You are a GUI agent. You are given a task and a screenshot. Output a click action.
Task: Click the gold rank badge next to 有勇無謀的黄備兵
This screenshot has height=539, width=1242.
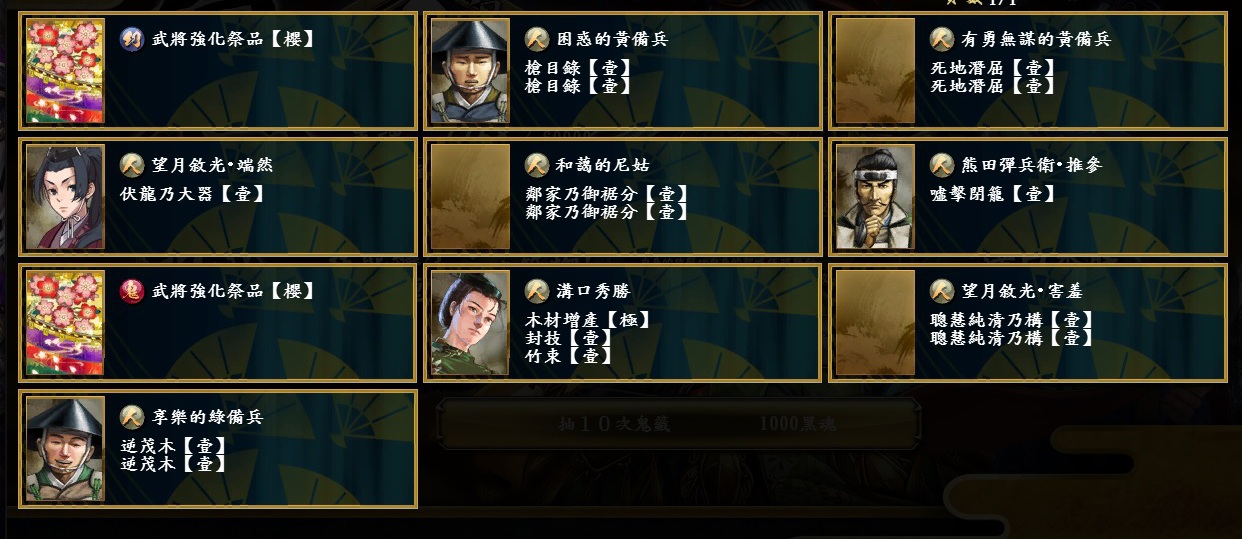pyautogui.click(x=942, y=39)
